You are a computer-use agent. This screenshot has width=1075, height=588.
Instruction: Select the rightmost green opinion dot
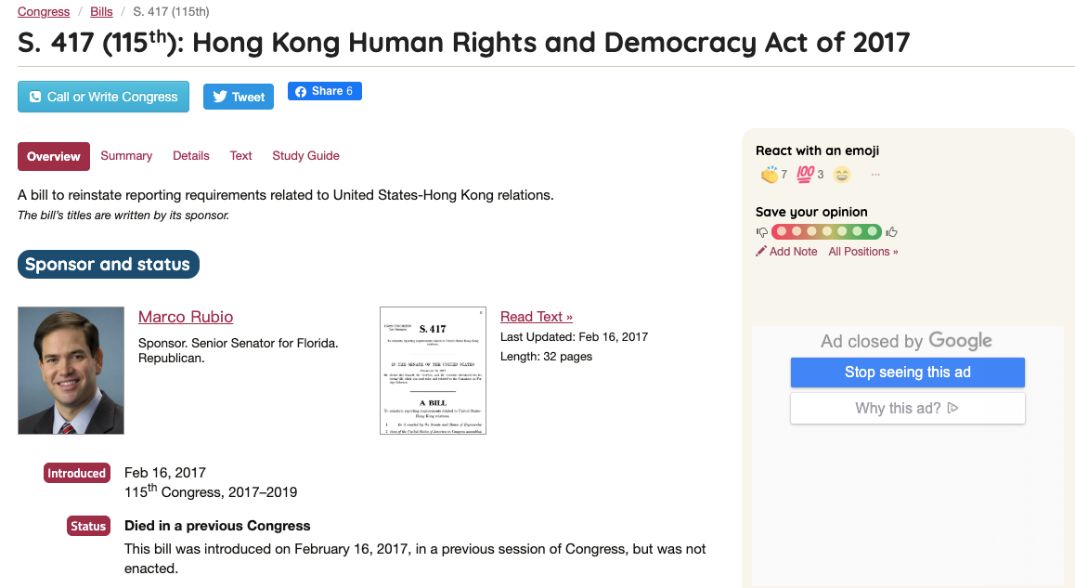[x=872, y=232]
